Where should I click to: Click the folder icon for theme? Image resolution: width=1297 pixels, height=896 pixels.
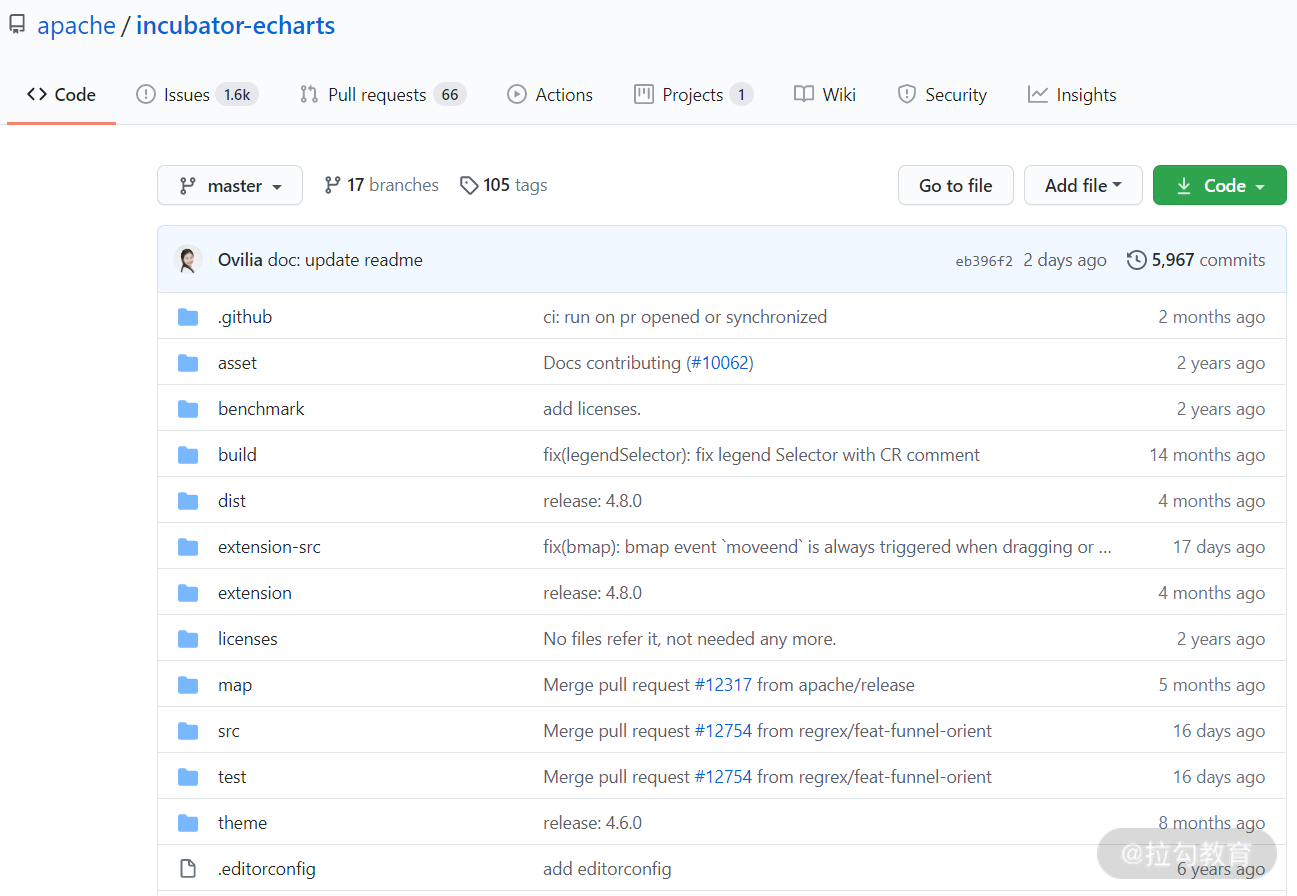pos(188,823)
